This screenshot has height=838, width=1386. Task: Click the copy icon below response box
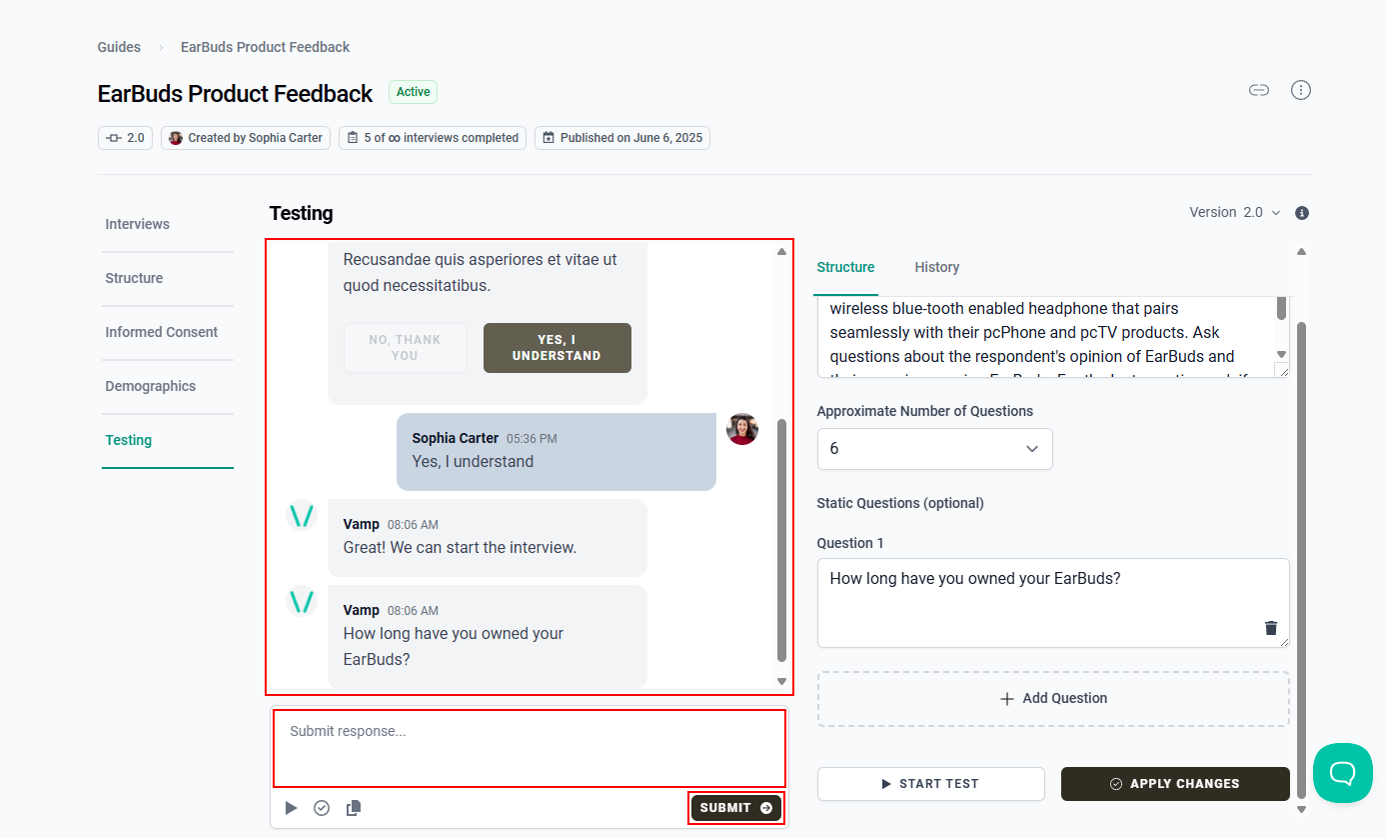click(x=353, y=808)
